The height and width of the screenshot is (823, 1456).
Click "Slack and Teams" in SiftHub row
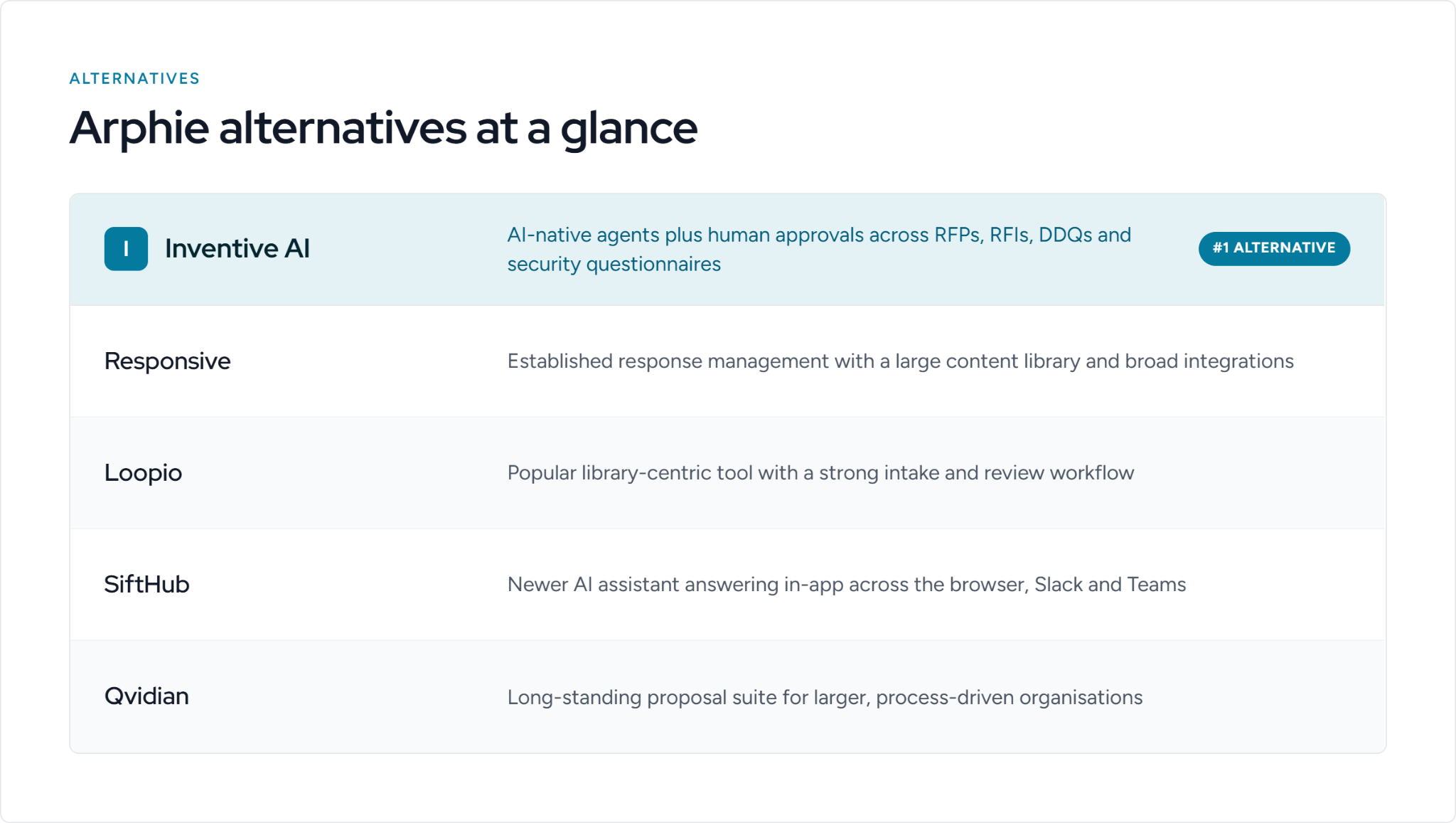(1110, 585)
